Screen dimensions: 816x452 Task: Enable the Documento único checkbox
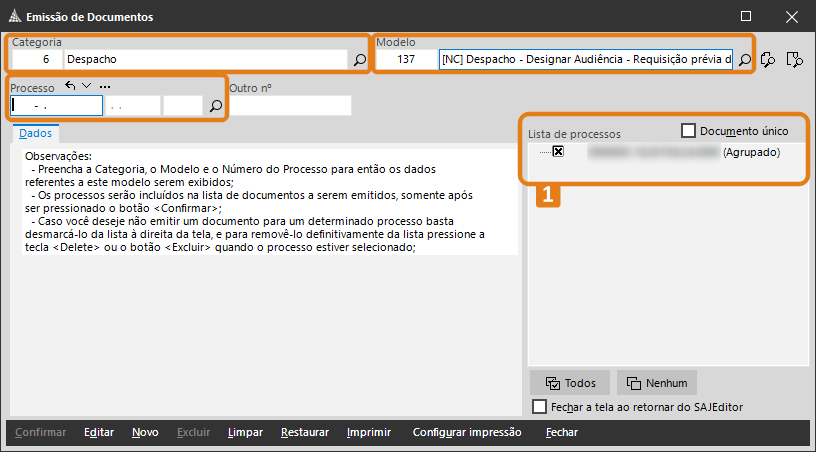click(688, 130)
